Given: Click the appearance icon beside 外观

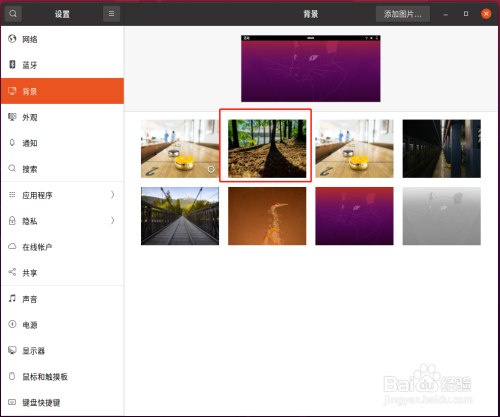Looking at the screenshot, I should coord(12,117).
